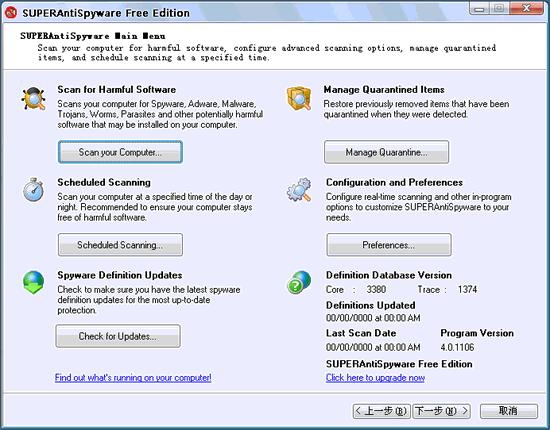Screen dimensions: 550x430
Task: Click the Scan for Harmful Software heading
Action: (117, 89)
